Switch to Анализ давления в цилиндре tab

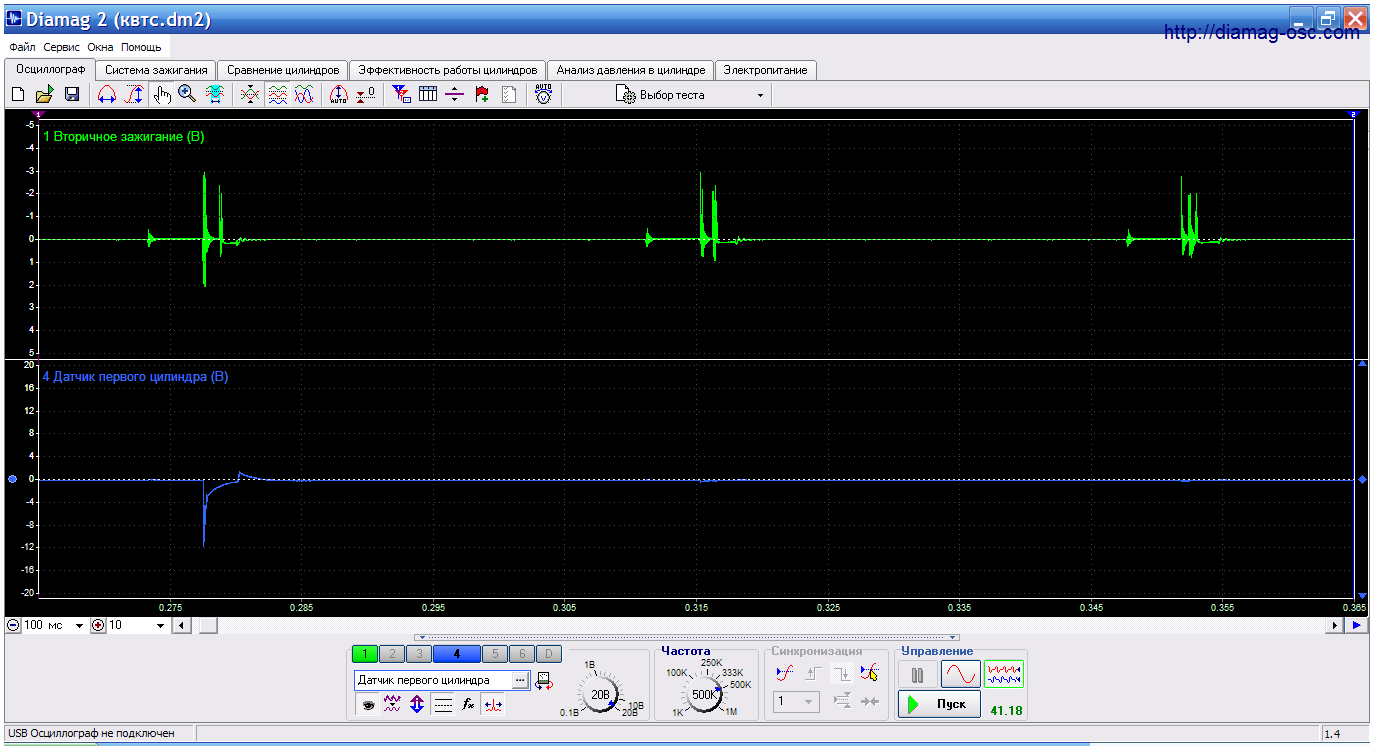(x=631, y=70)
